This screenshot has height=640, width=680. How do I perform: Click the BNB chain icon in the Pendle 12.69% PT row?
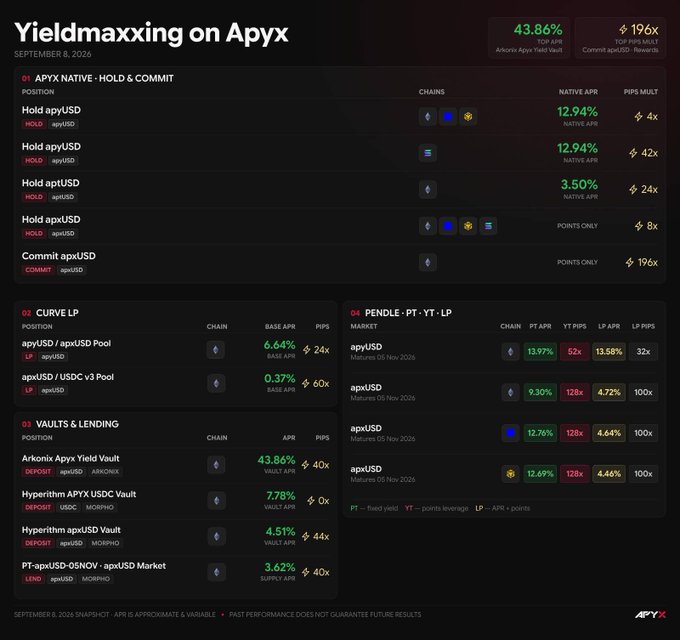coord(510,474)
